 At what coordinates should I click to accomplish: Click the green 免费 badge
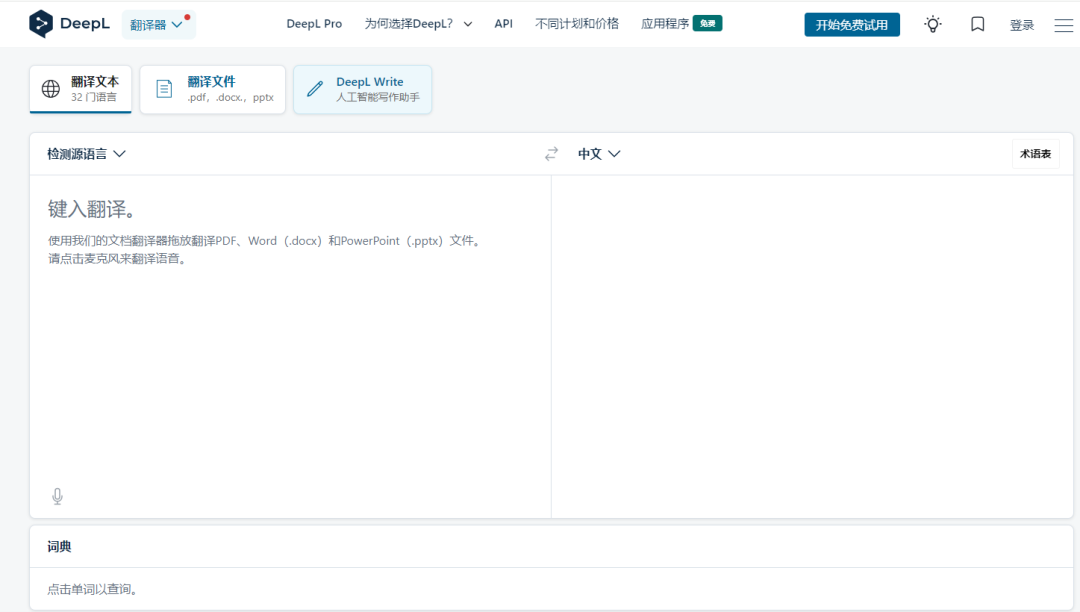(x=707, y=23)
